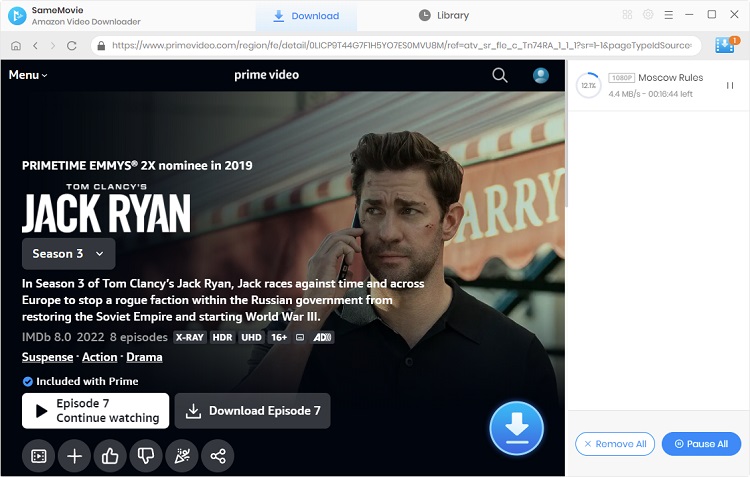
Task: Open SameMovie settings gear
Action: pos(648,15)
